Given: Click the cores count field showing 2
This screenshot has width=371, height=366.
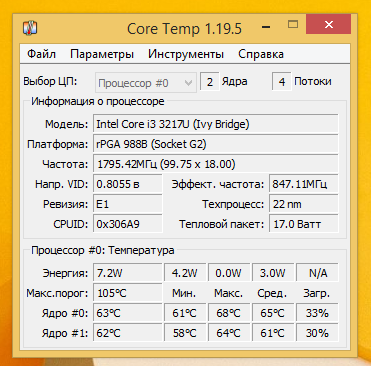Looking at the screenshot, I should (x=210, y=82).
